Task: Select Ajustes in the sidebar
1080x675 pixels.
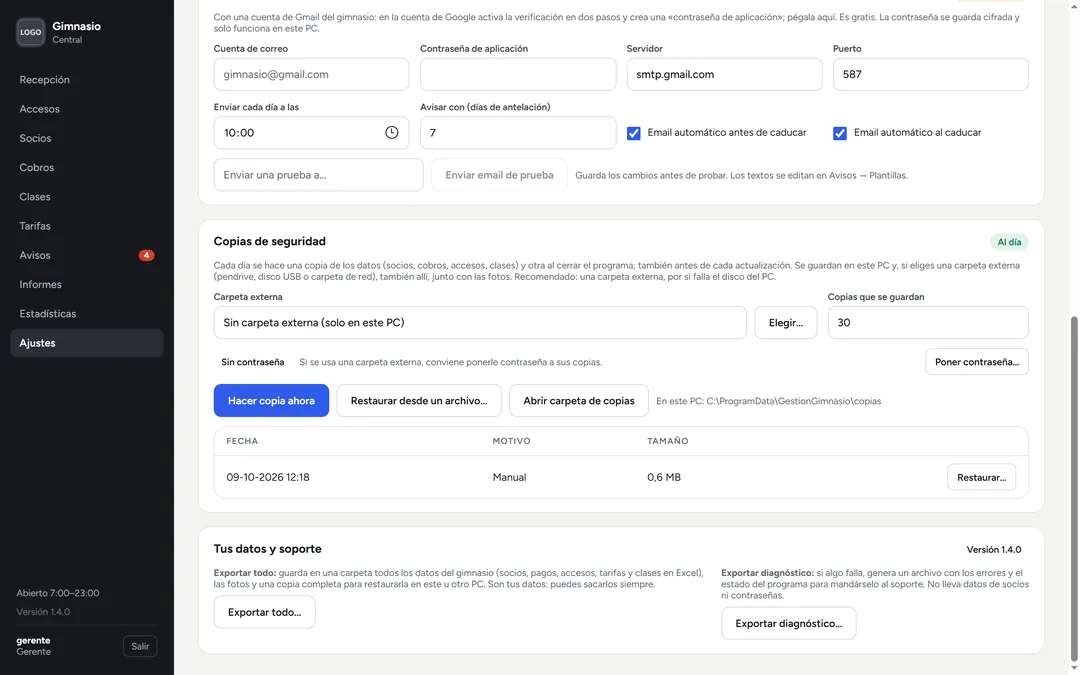Action: click(87, 343)
